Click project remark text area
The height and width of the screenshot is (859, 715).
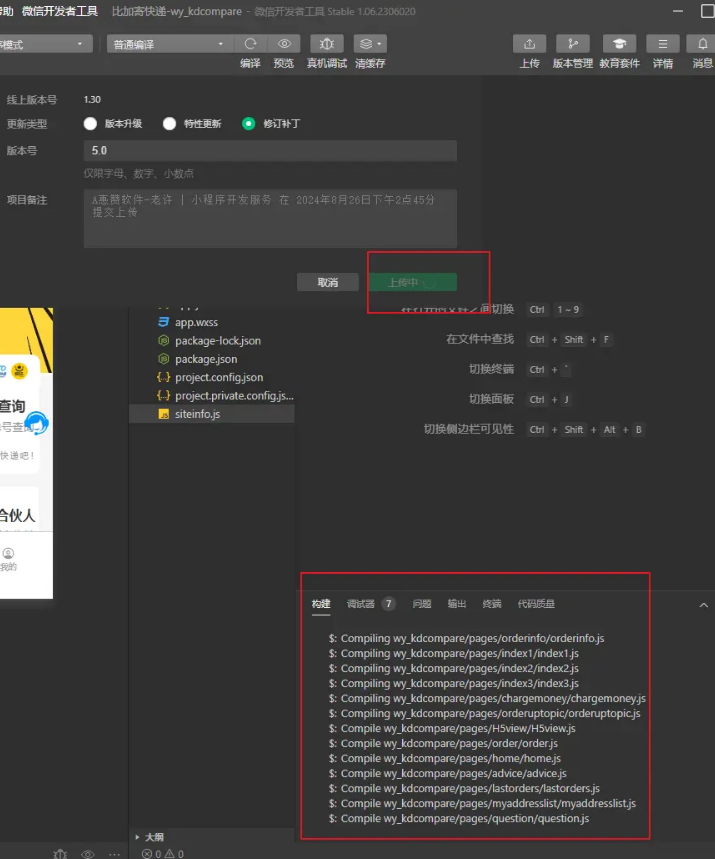(x=270, y=219)
